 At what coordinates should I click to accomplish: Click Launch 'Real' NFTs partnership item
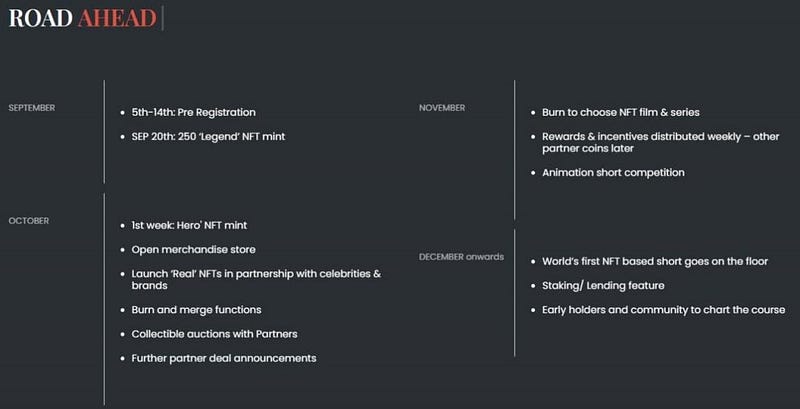click(256, 279)
